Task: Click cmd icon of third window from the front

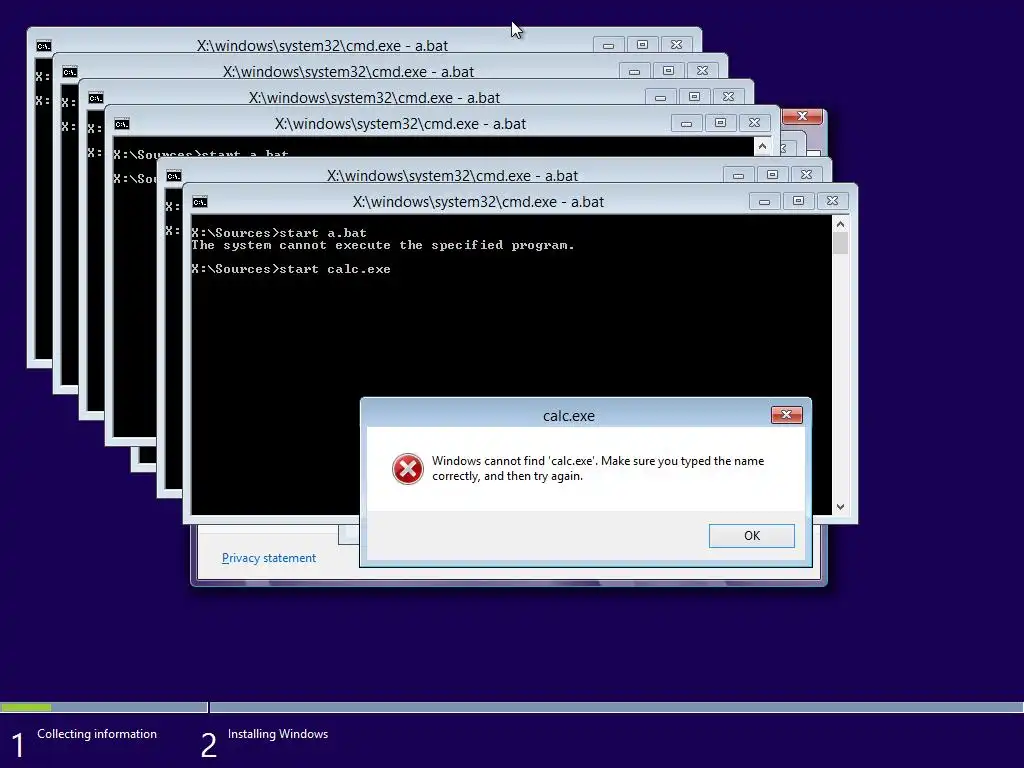Action: (x=121, y=124)
